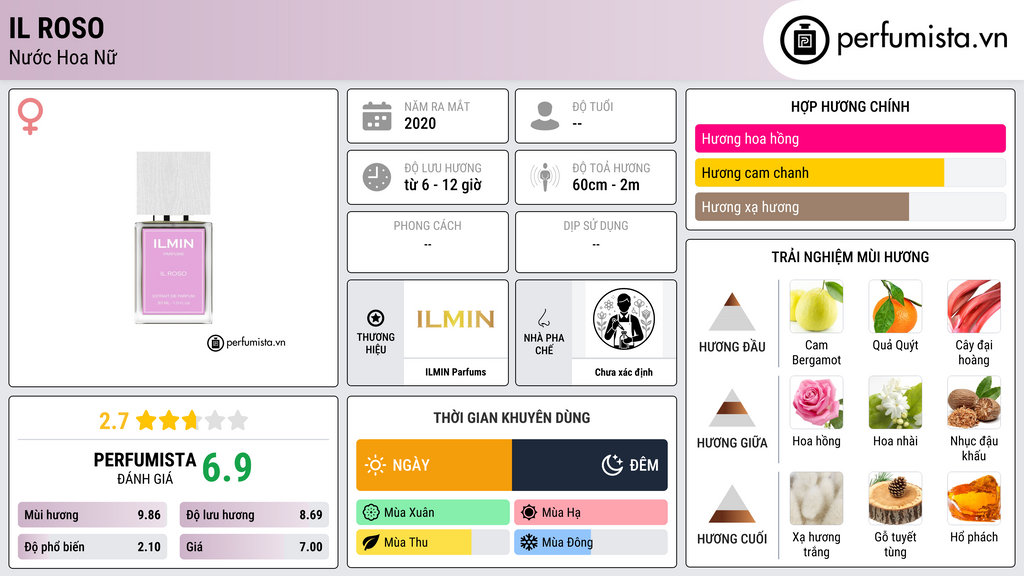1024x576 pixels.
Task: Click the release year 2020
Action: [x=420, y=123]
